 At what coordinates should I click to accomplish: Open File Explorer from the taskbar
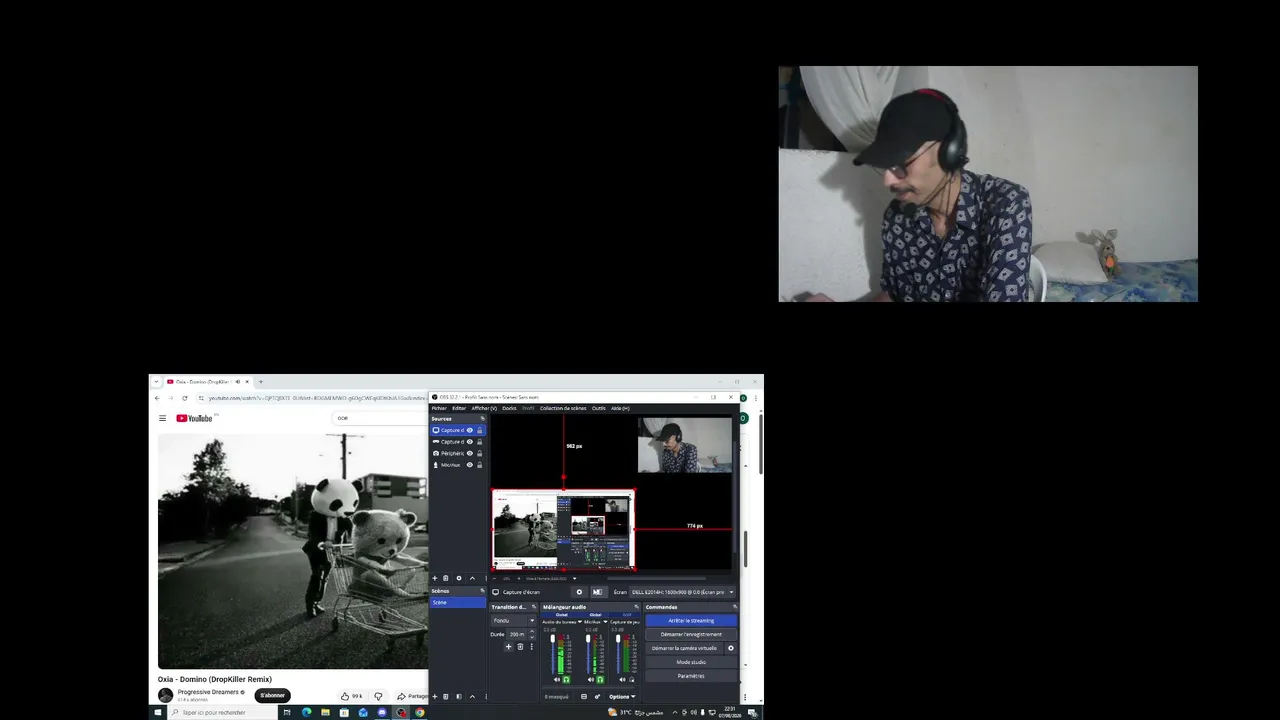(x=325, y=713)
